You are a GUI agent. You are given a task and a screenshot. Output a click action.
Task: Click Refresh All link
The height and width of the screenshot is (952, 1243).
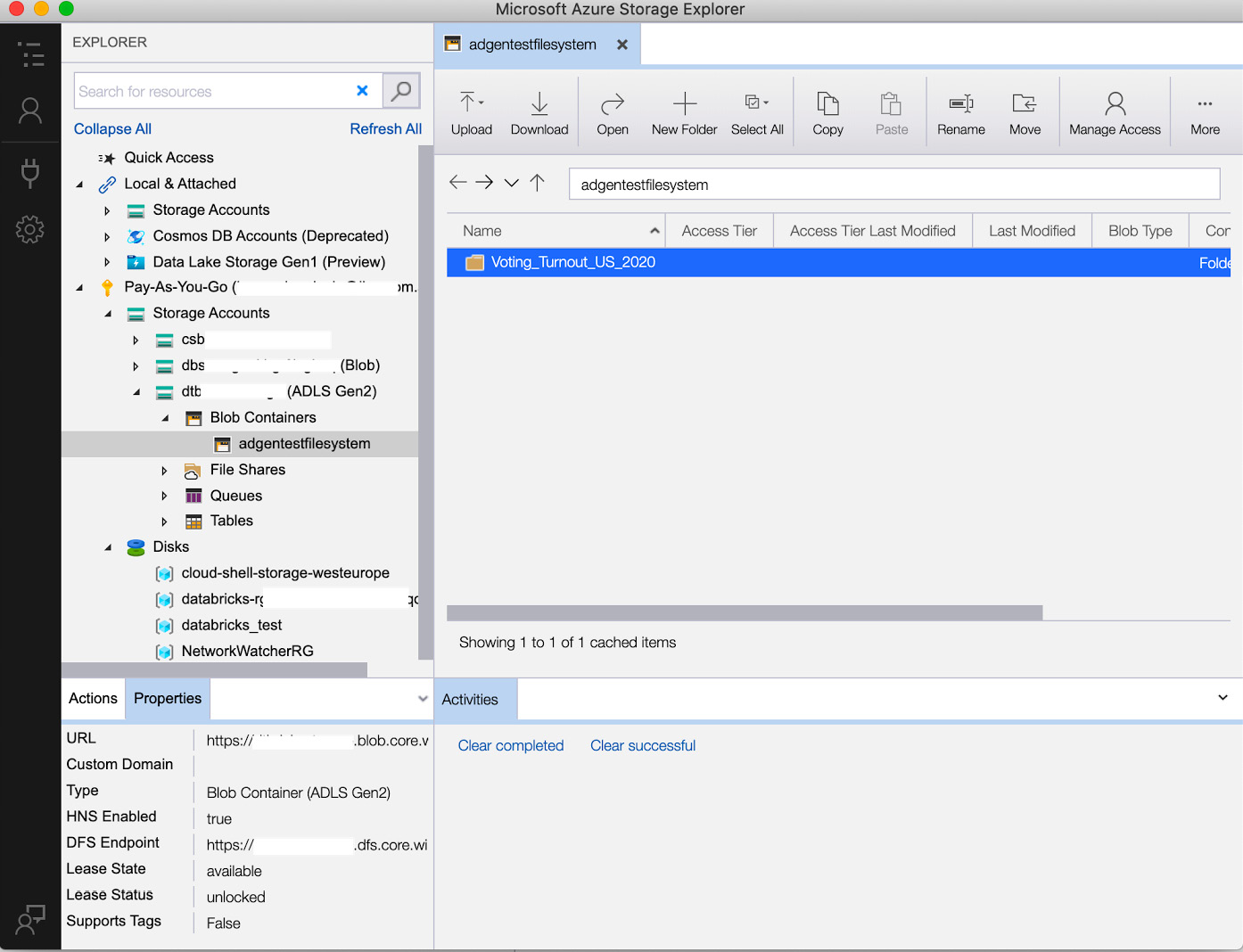[385, 129]
